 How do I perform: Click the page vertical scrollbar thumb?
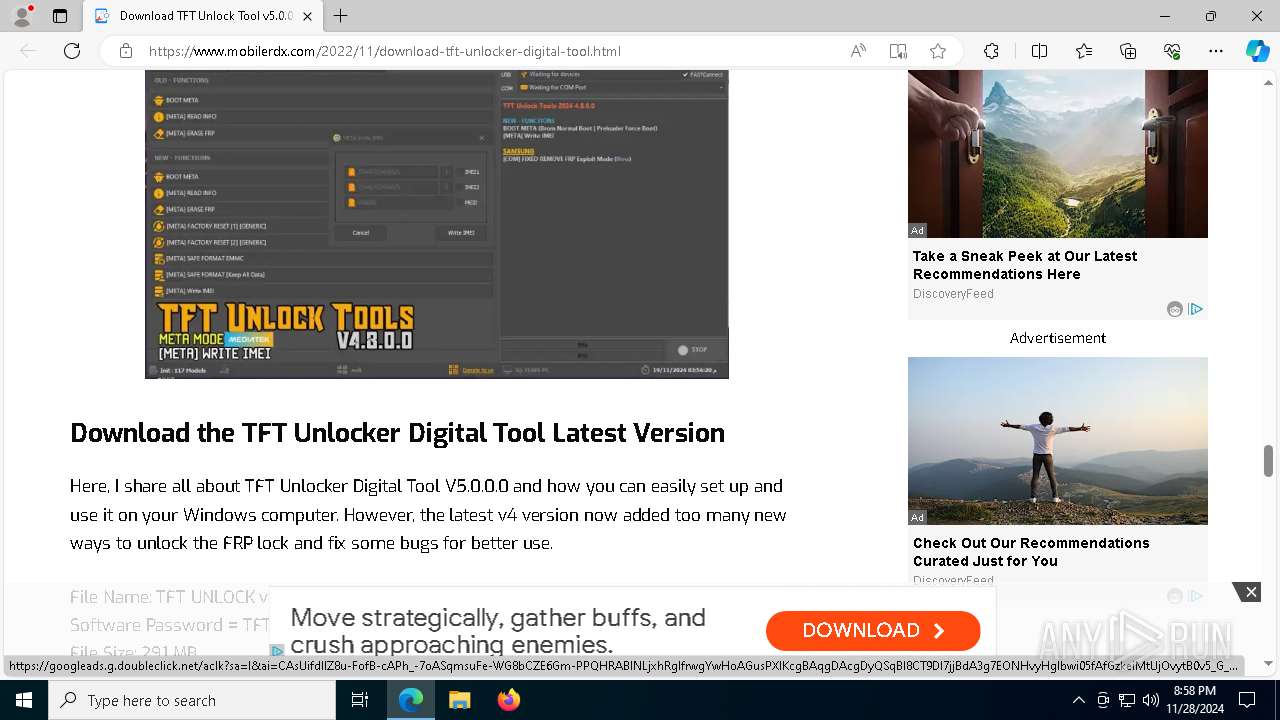coord(1268,461)
